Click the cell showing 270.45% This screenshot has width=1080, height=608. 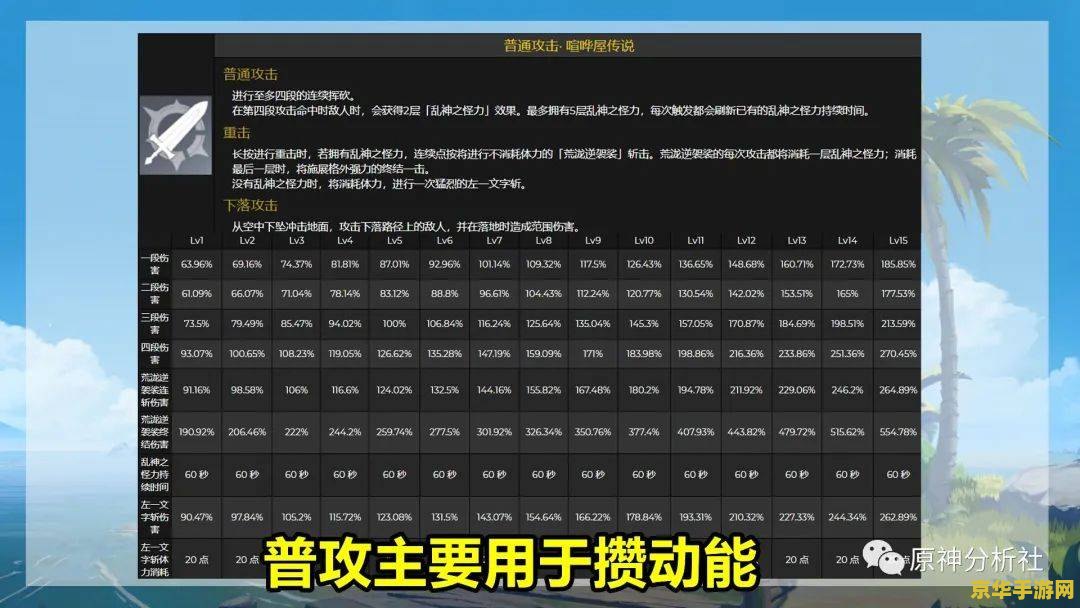pos(897,353)
